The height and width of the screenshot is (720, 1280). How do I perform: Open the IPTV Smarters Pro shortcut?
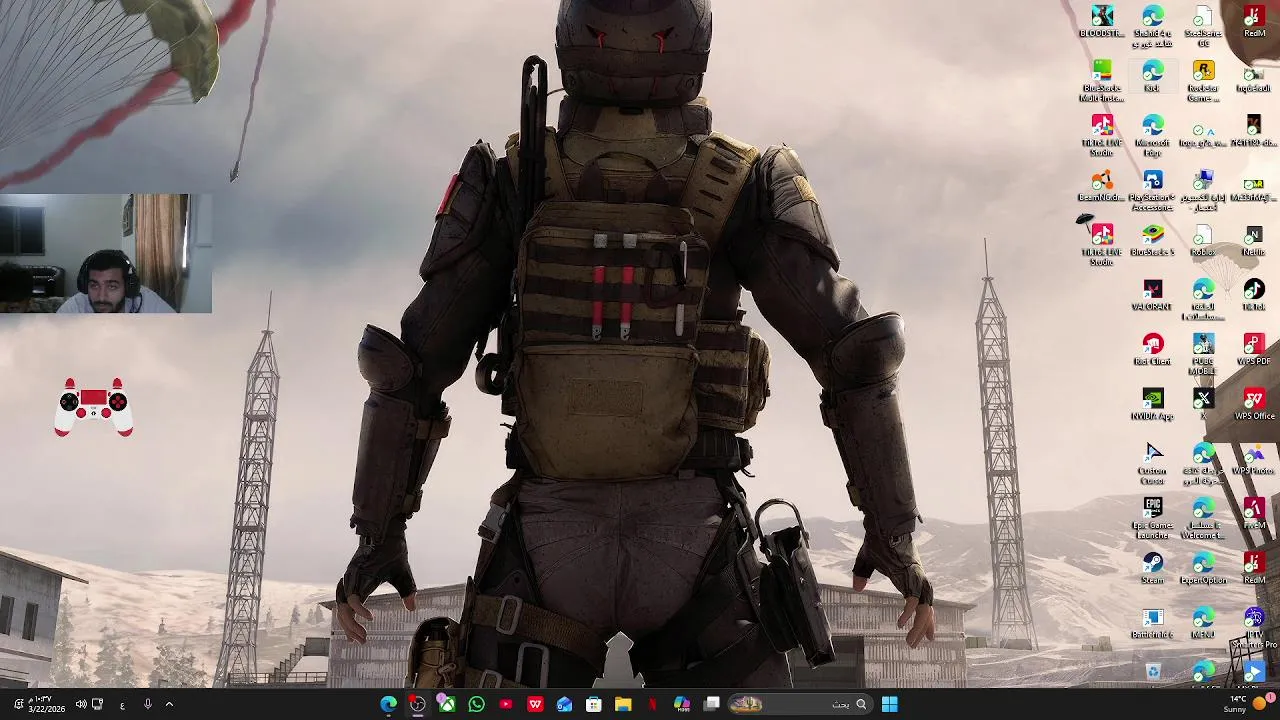1254,627
